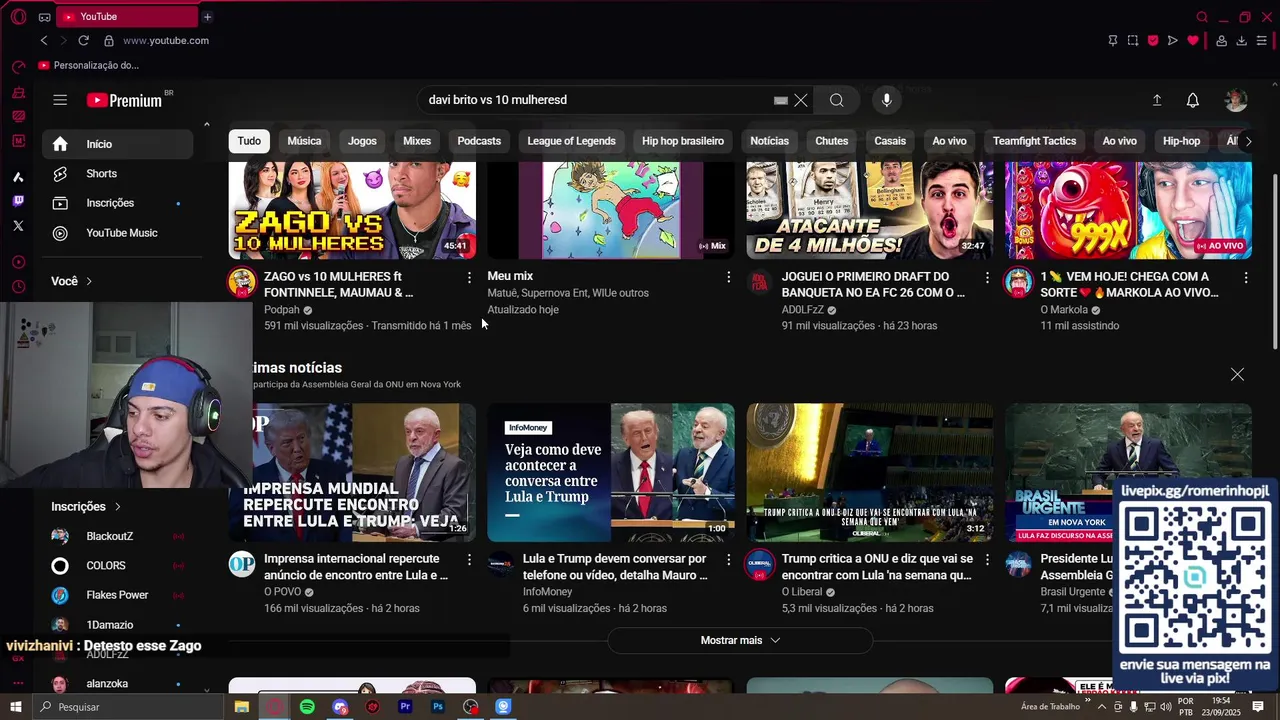
Task: Open Photoshop from the taskbar
Action: (x=438, y=707)
